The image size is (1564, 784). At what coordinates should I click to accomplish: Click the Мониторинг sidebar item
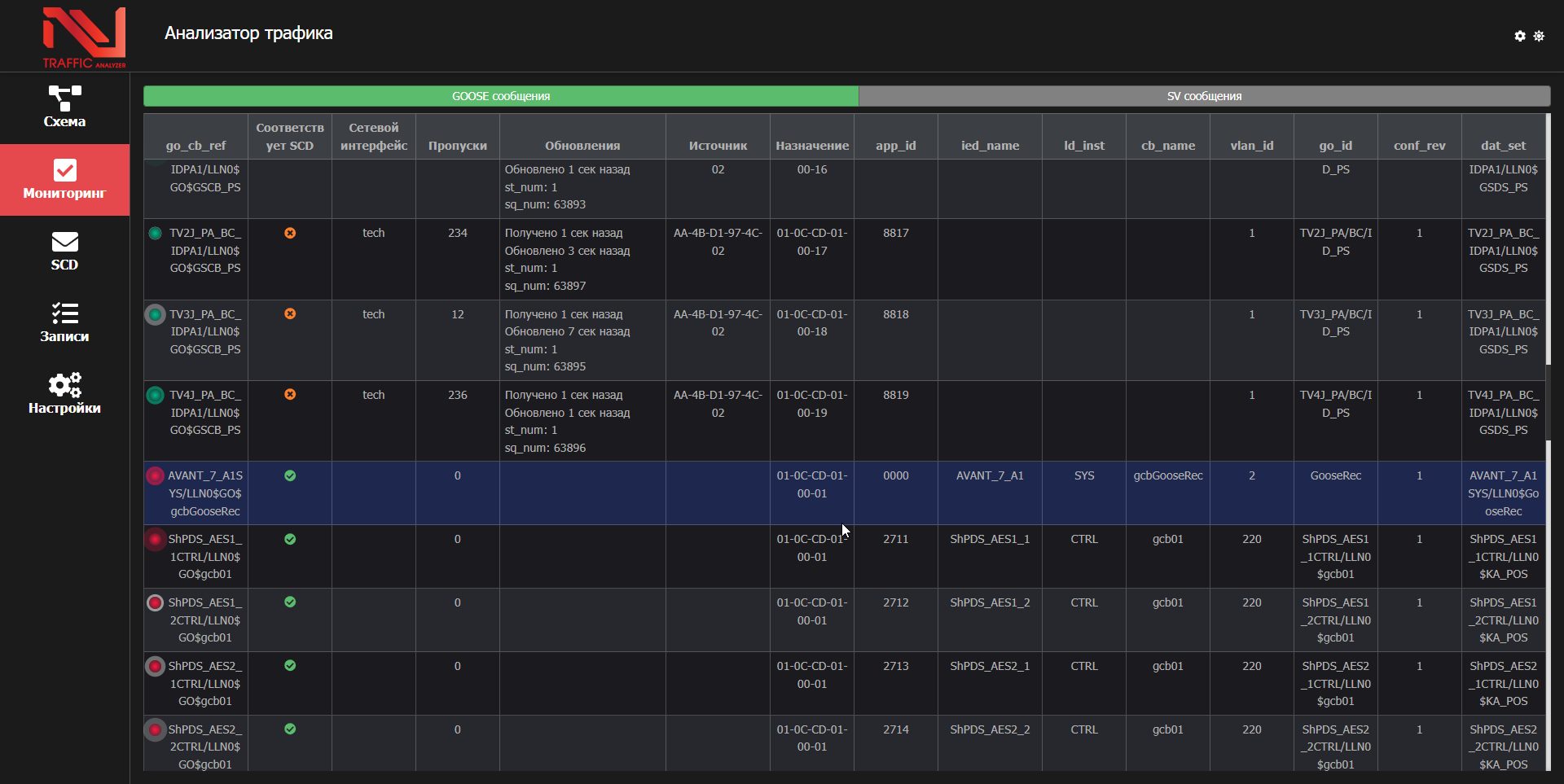64,180
